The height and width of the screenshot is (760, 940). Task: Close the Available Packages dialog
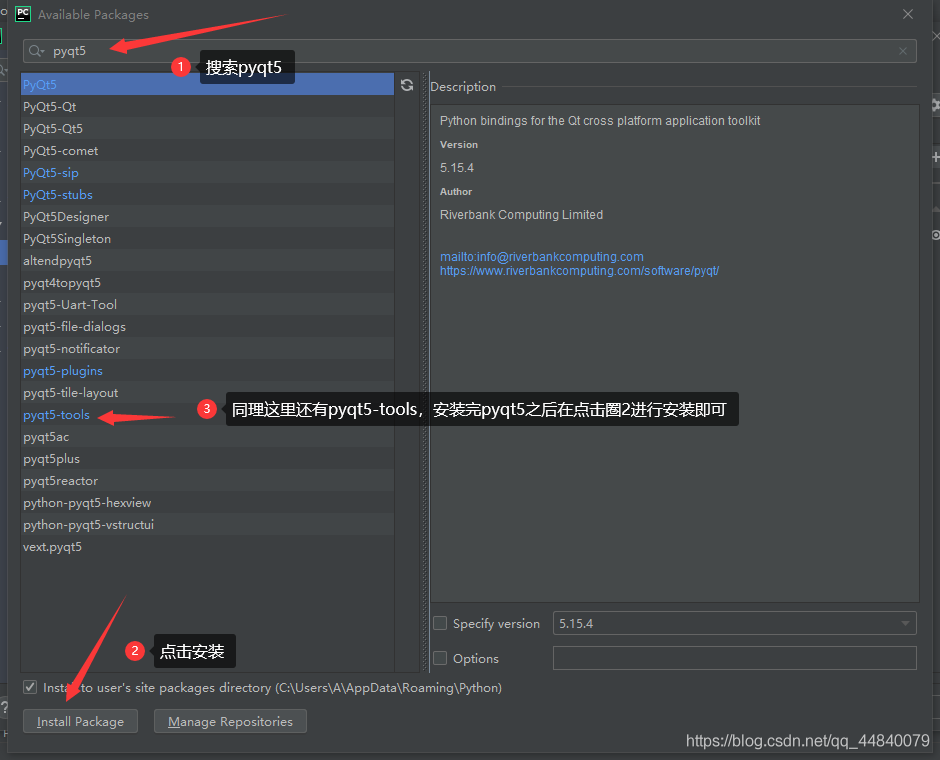click(908, 14)
